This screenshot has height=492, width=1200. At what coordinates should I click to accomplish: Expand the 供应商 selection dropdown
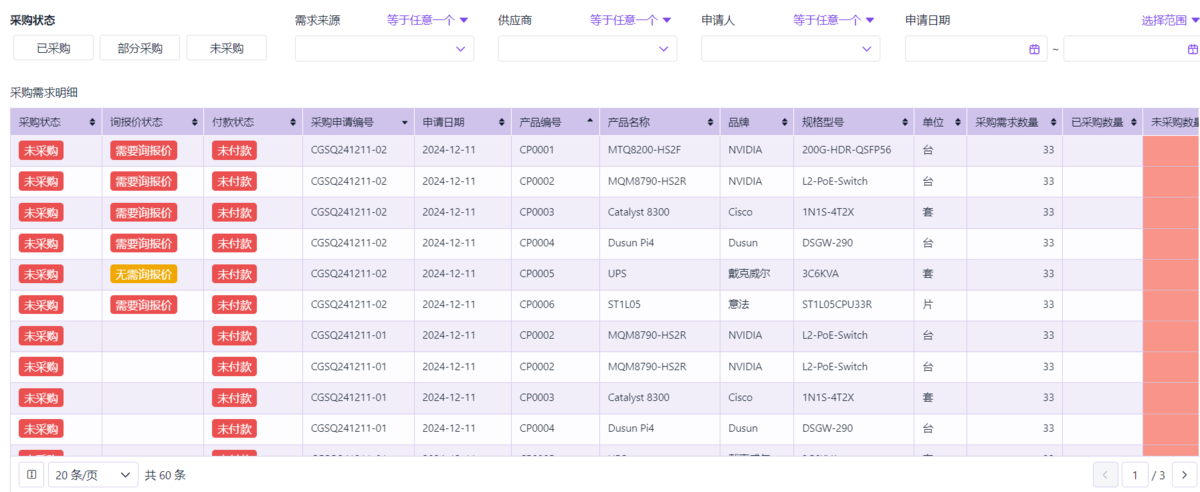(x=587, y=49)
